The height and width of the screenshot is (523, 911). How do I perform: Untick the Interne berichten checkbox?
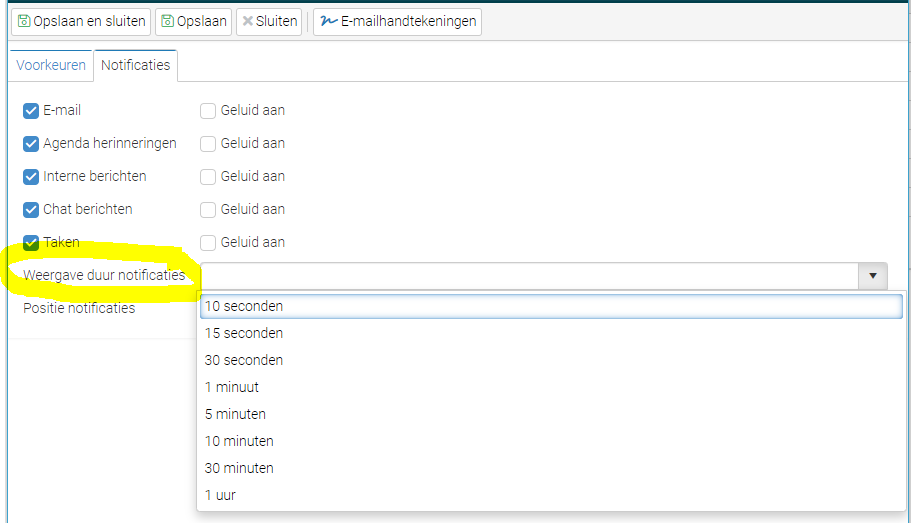(31, 177)
